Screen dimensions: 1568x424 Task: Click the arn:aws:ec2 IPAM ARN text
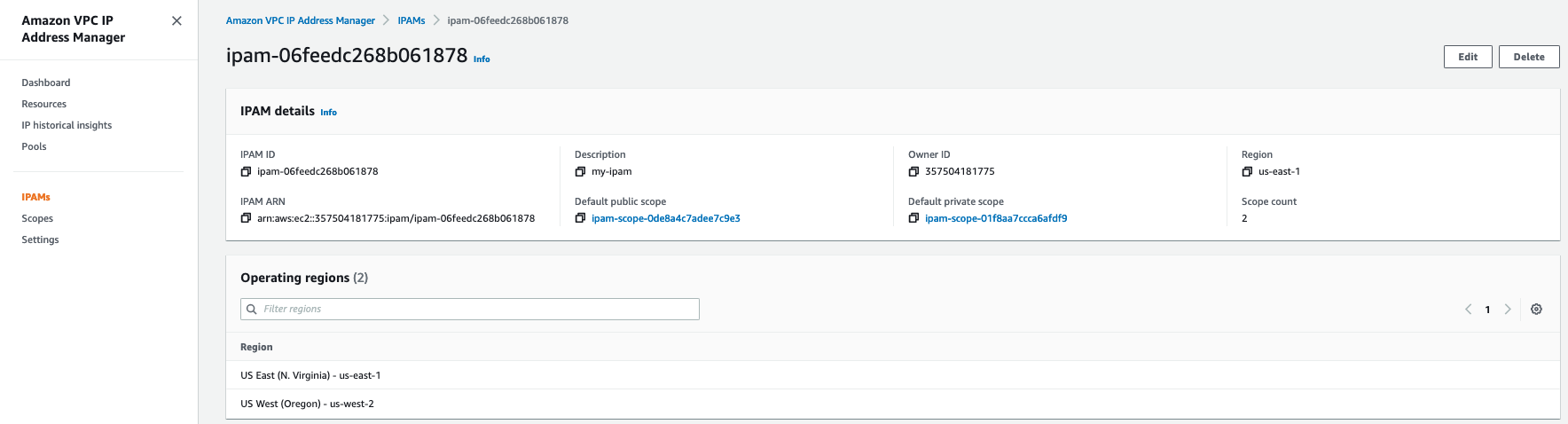396,219
